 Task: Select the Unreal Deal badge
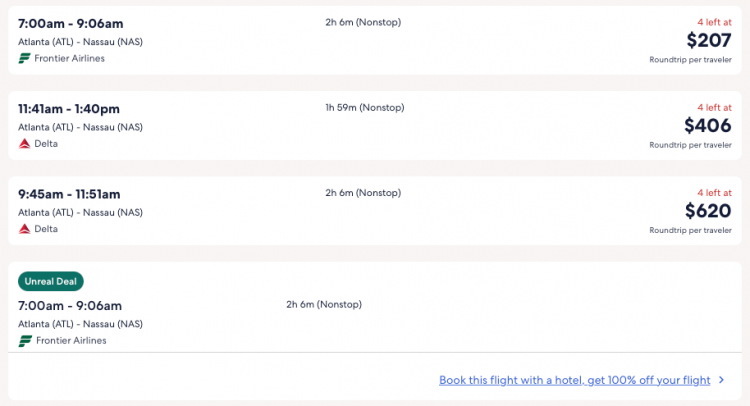click(50, 282)
